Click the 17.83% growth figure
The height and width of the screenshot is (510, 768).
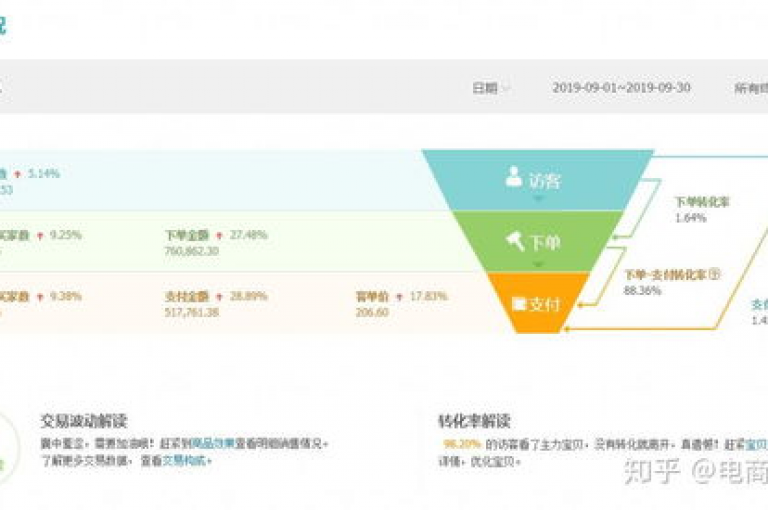[429, 296]
